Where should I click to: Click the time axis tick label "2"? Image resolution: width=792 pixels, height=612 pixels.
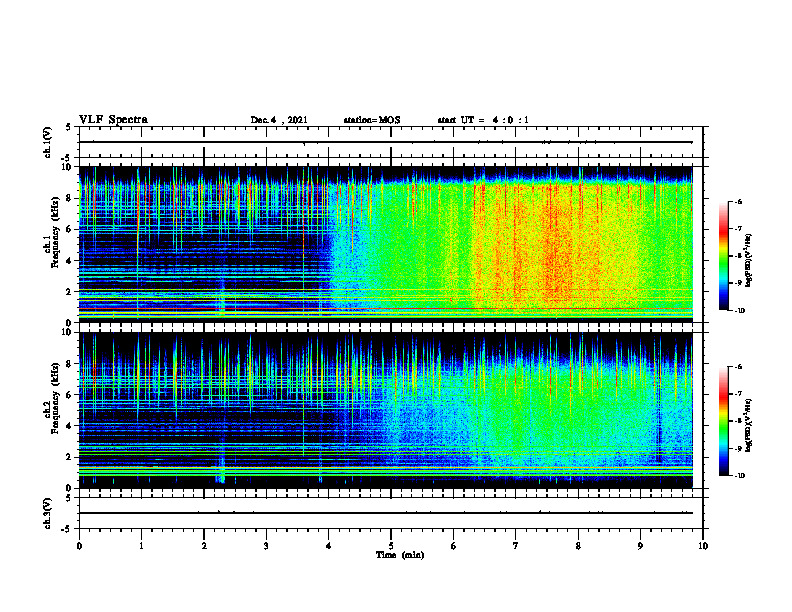pos(204,546)
